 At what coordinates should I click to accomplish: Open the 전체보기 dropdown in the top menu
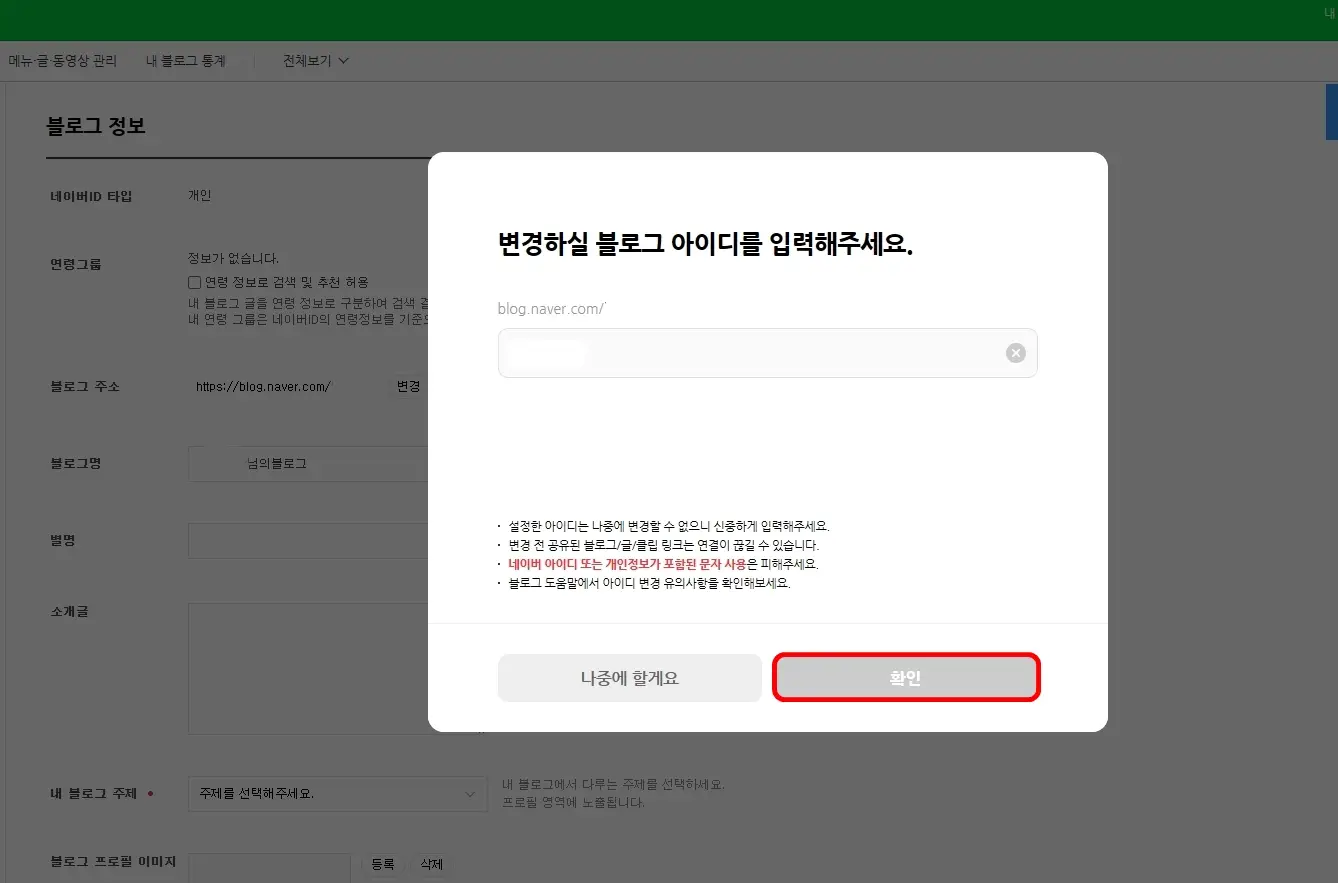point(313,60)
